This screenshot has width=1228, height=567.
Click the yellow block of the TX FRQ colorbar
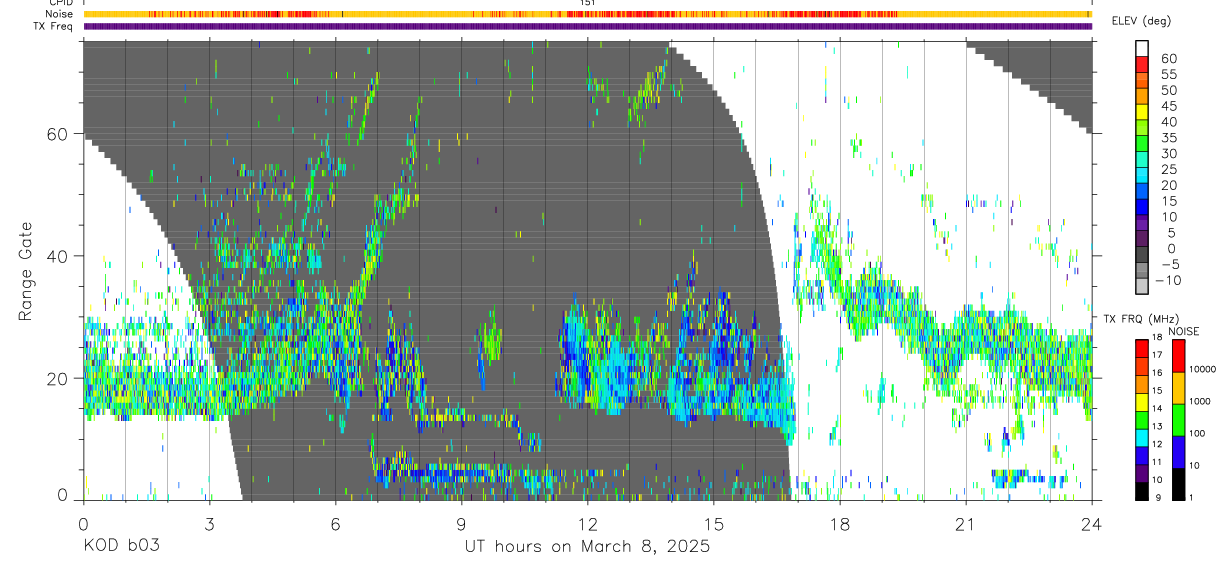point(1143,403)
